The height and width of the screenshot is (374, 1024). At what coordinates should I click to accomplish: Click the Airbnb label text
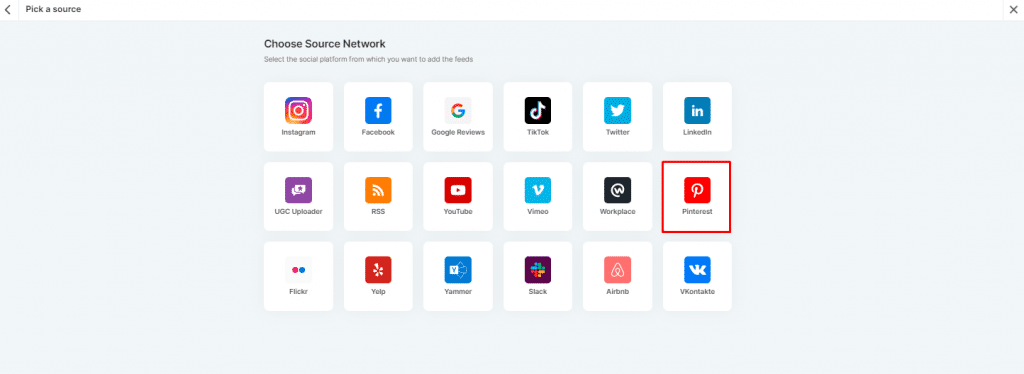point(617,291)
